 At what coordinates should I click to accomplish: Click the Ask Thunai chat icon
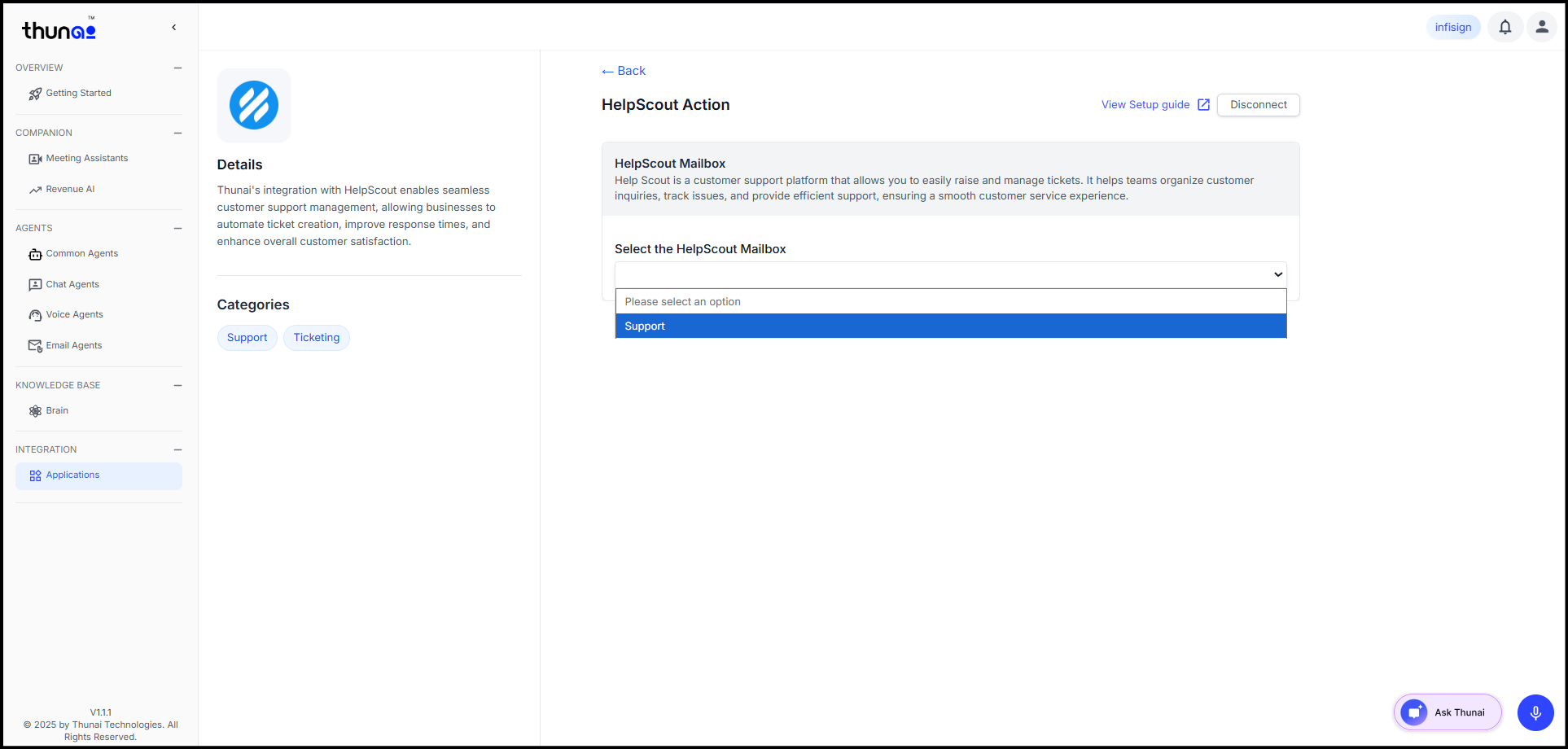[1414, 712]
